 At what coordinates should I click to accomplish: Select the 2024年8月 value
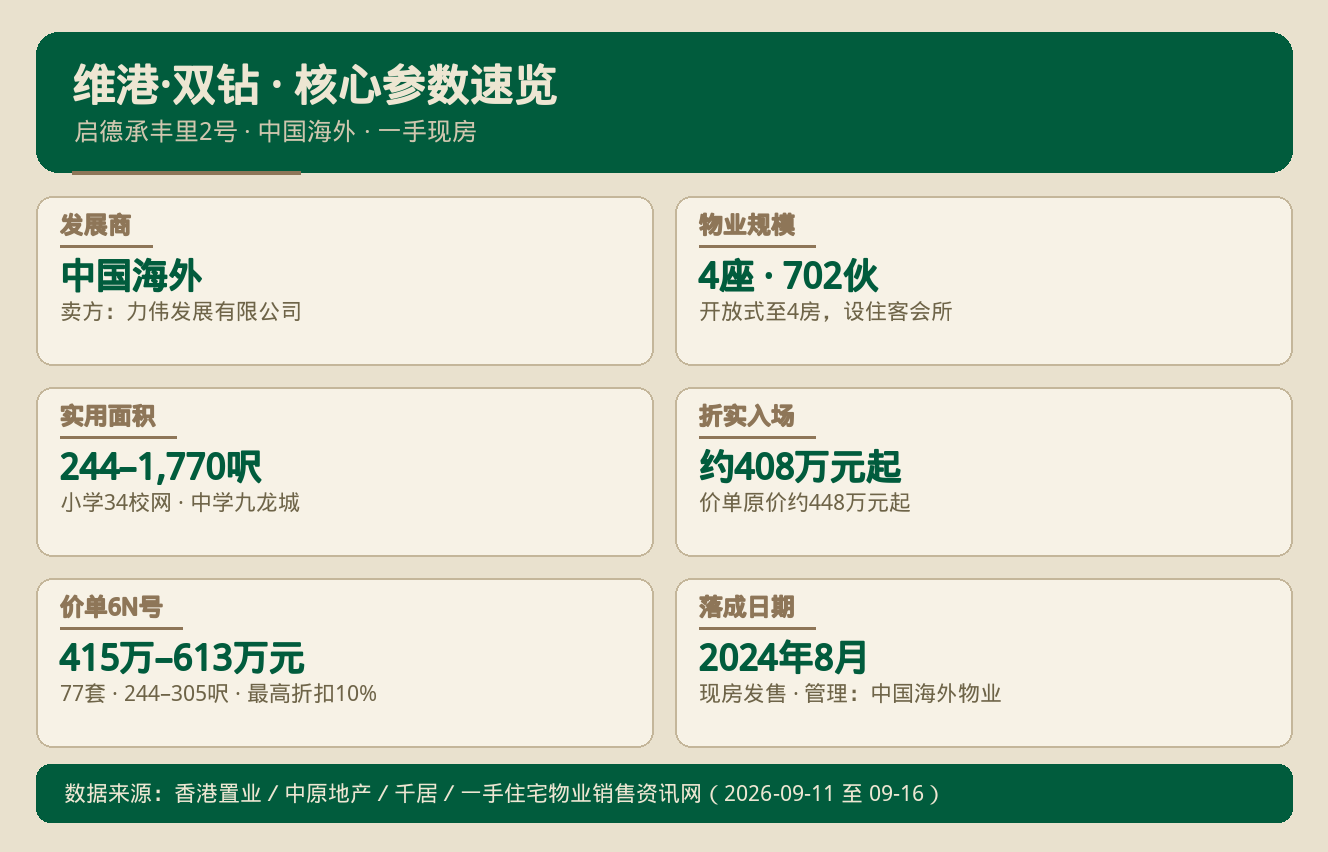point(783,657)
